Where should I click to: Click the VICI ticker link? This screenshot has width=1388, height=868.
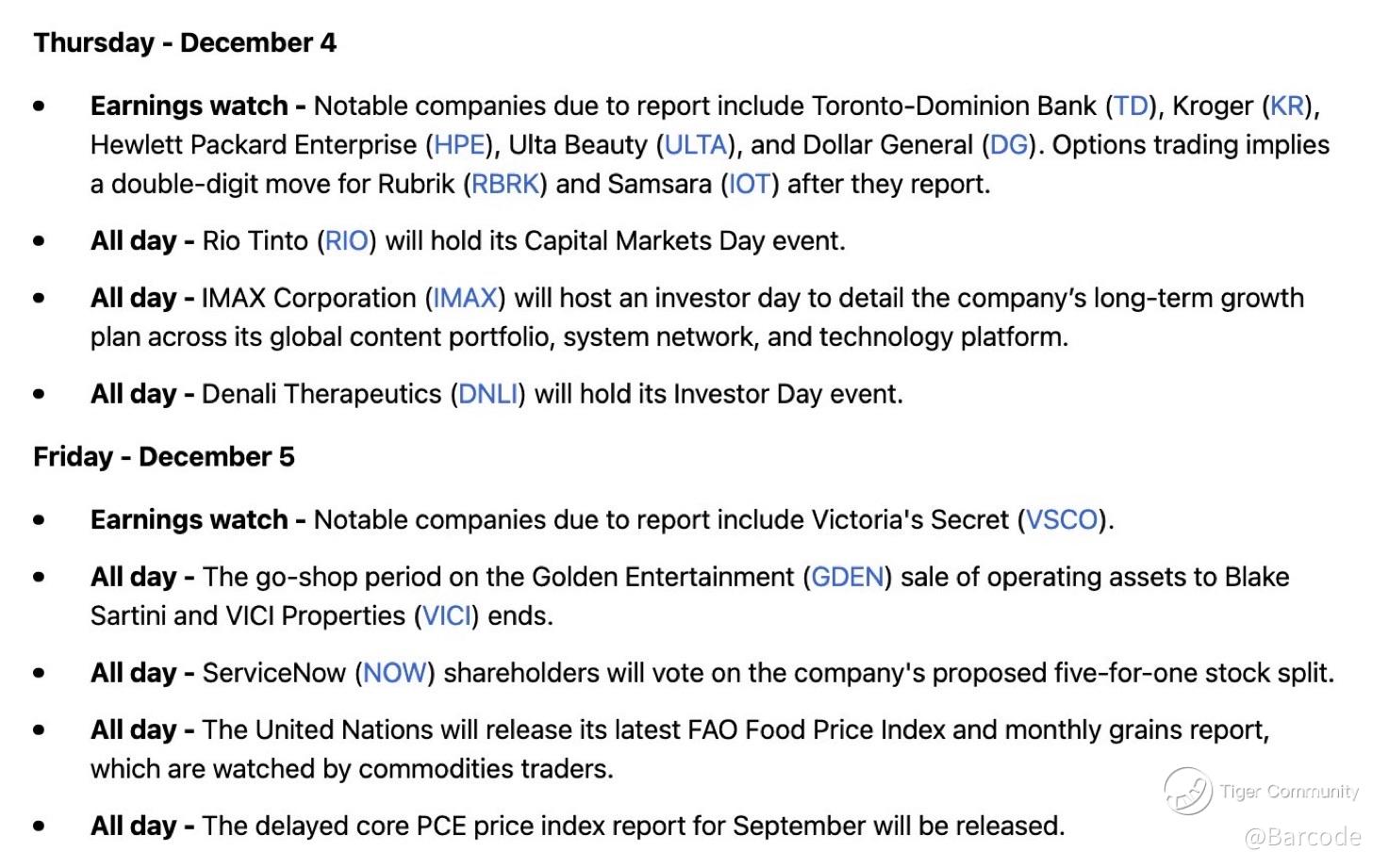click(447, 615)
